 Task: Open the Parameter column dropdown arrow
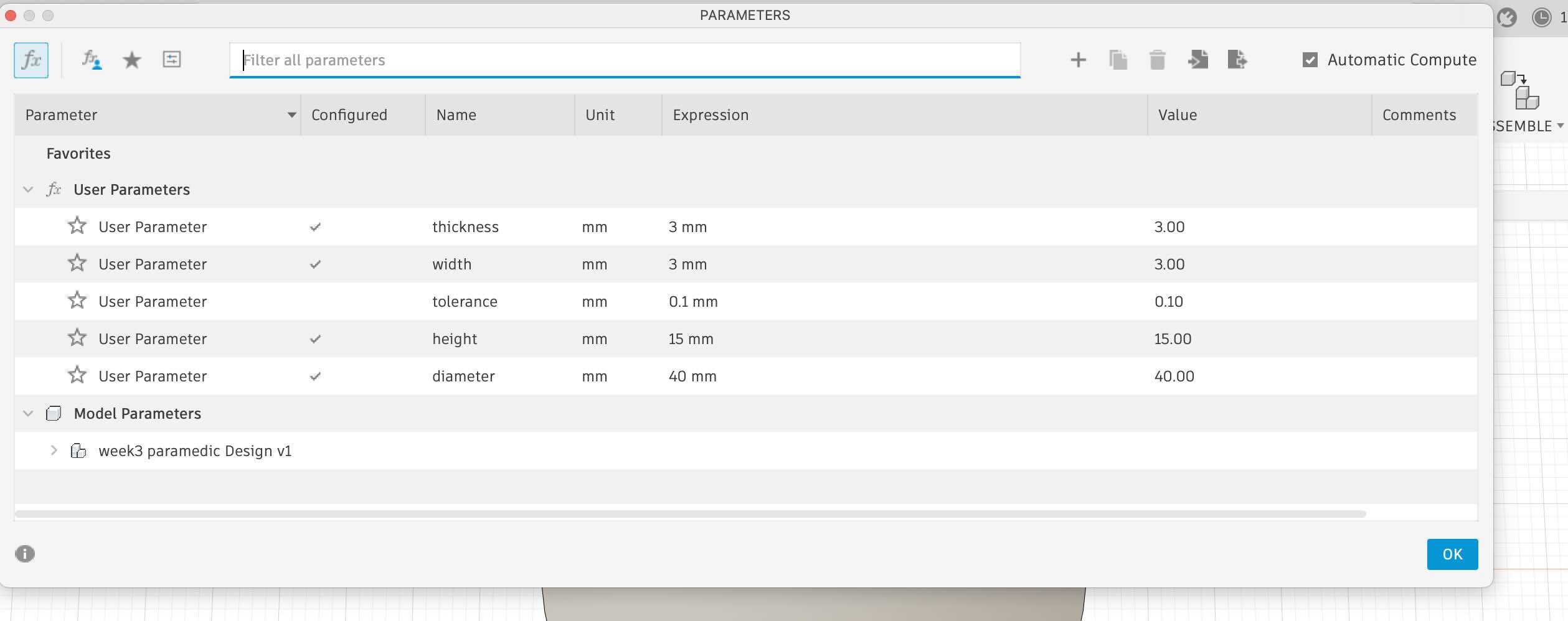click(x=291, y=115)
